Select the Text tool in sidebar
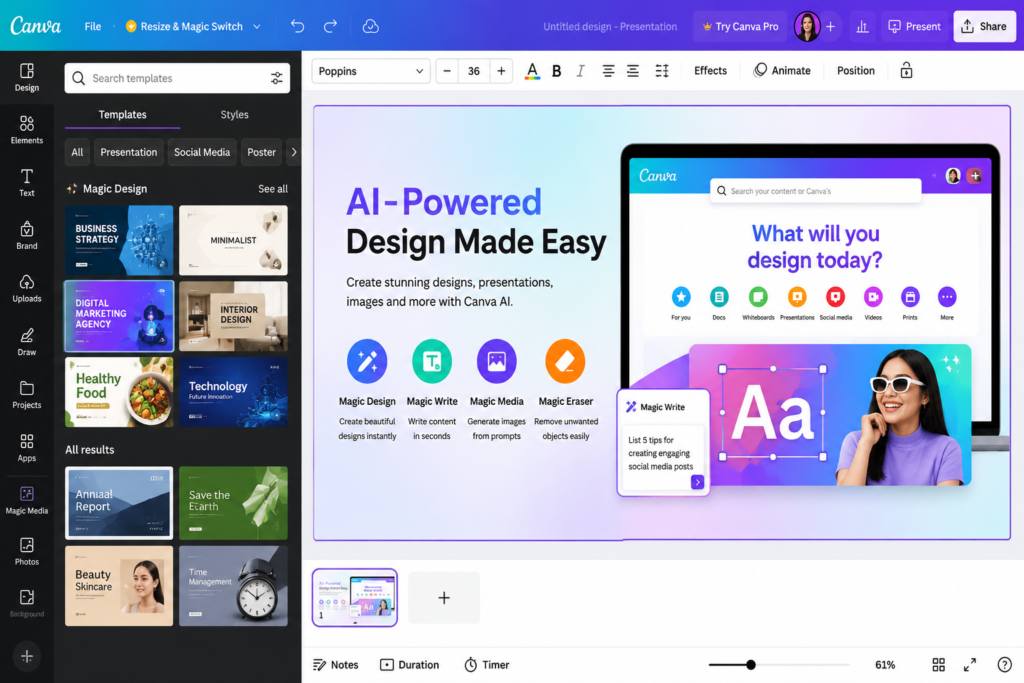 pos(27,183)
